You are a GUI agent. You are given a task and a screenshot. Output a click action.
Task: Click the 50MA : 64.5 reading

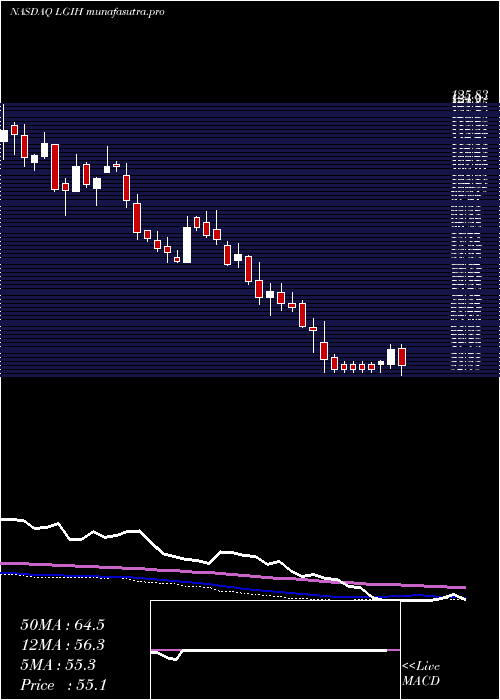pos(63,625)
